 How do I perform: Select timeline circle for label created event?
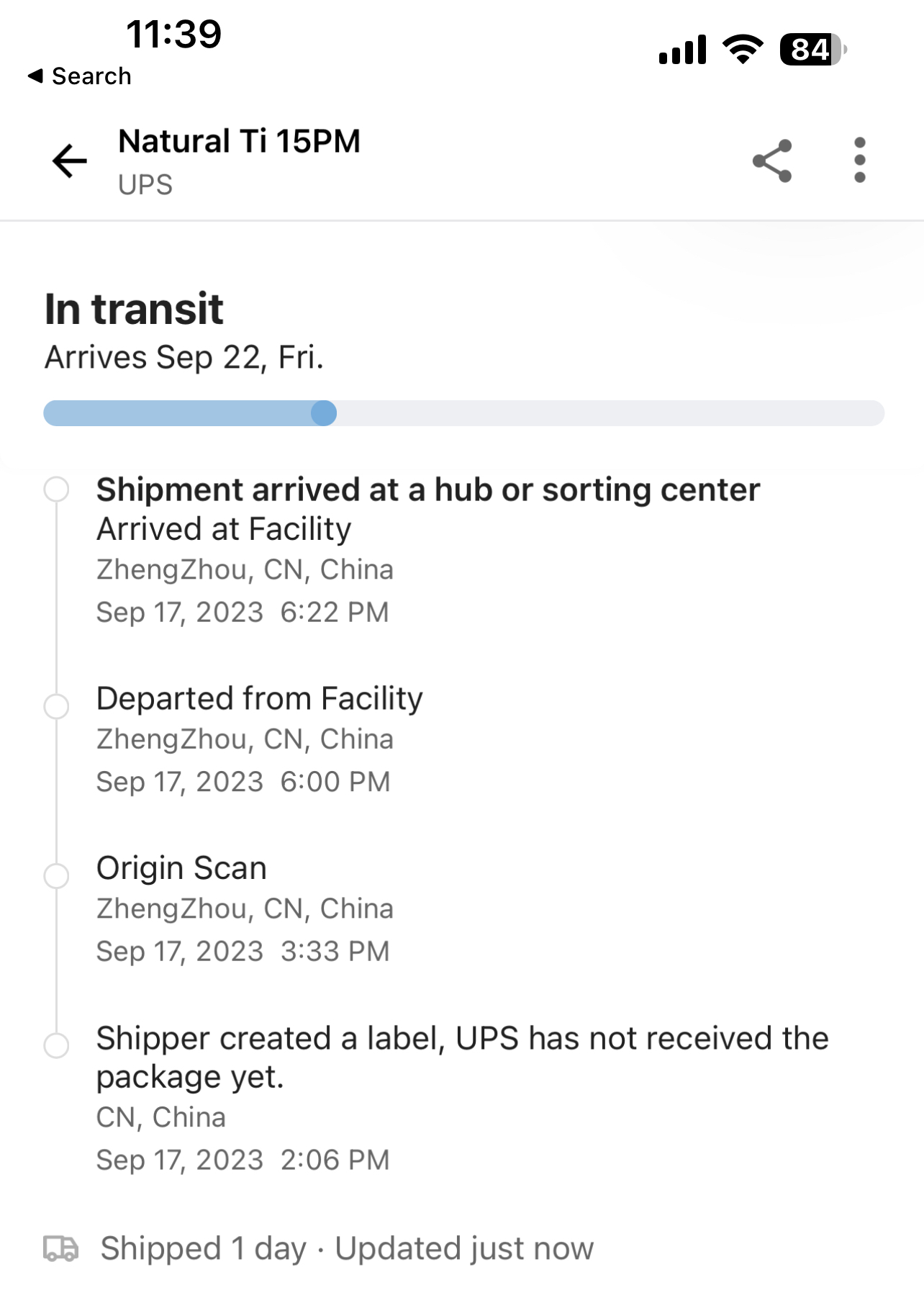(56, 1045)
